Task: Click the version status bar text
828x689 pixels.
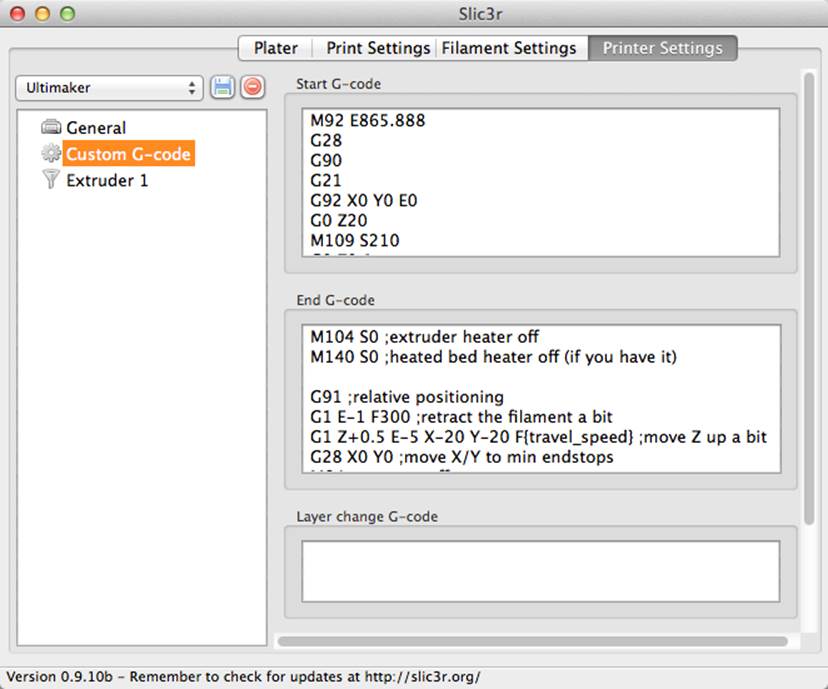Action: [x=243, y=677]
